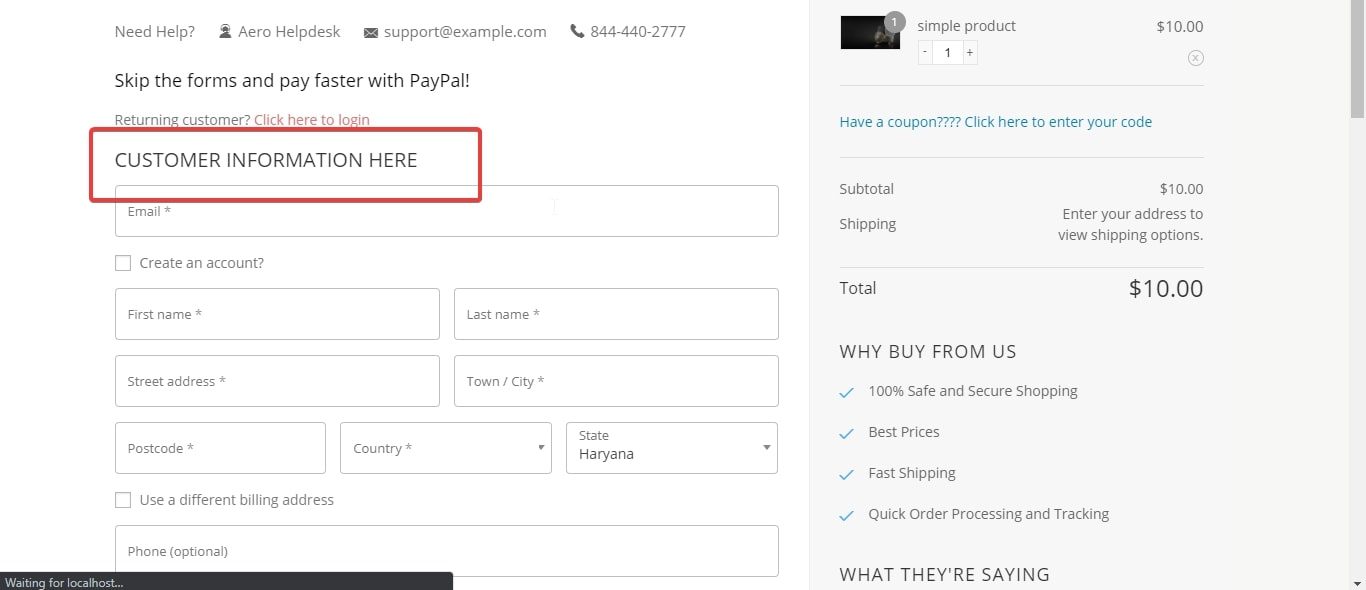Tick the Create an account checkbox

pos(123,263)
